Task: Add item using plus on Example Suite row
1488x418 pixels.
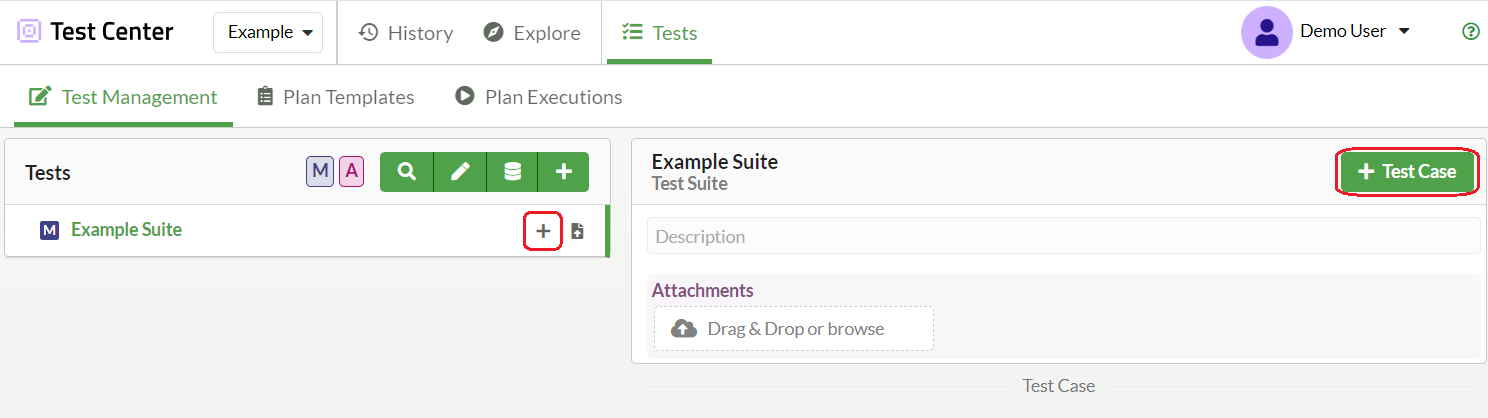Action: pyautogui.click(x=543, y=231)
